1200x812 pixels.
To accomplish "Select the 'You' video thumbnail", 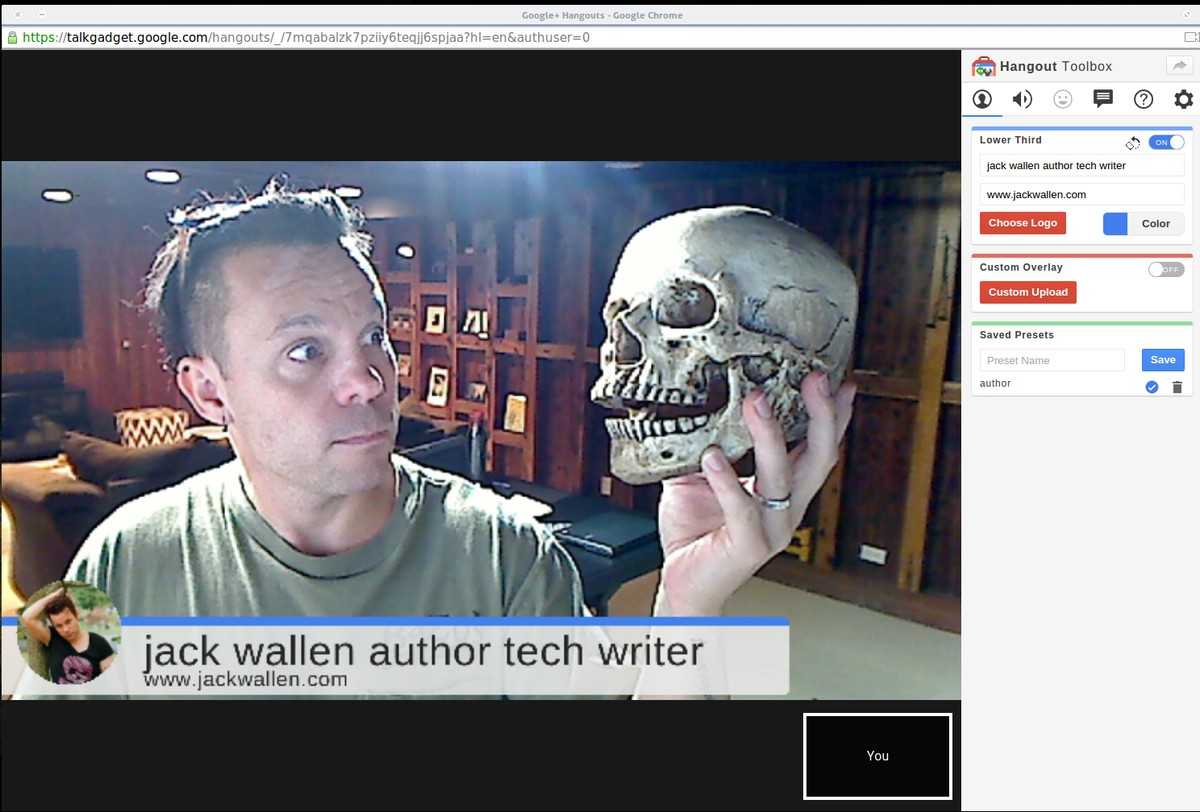I will (877, 756).
